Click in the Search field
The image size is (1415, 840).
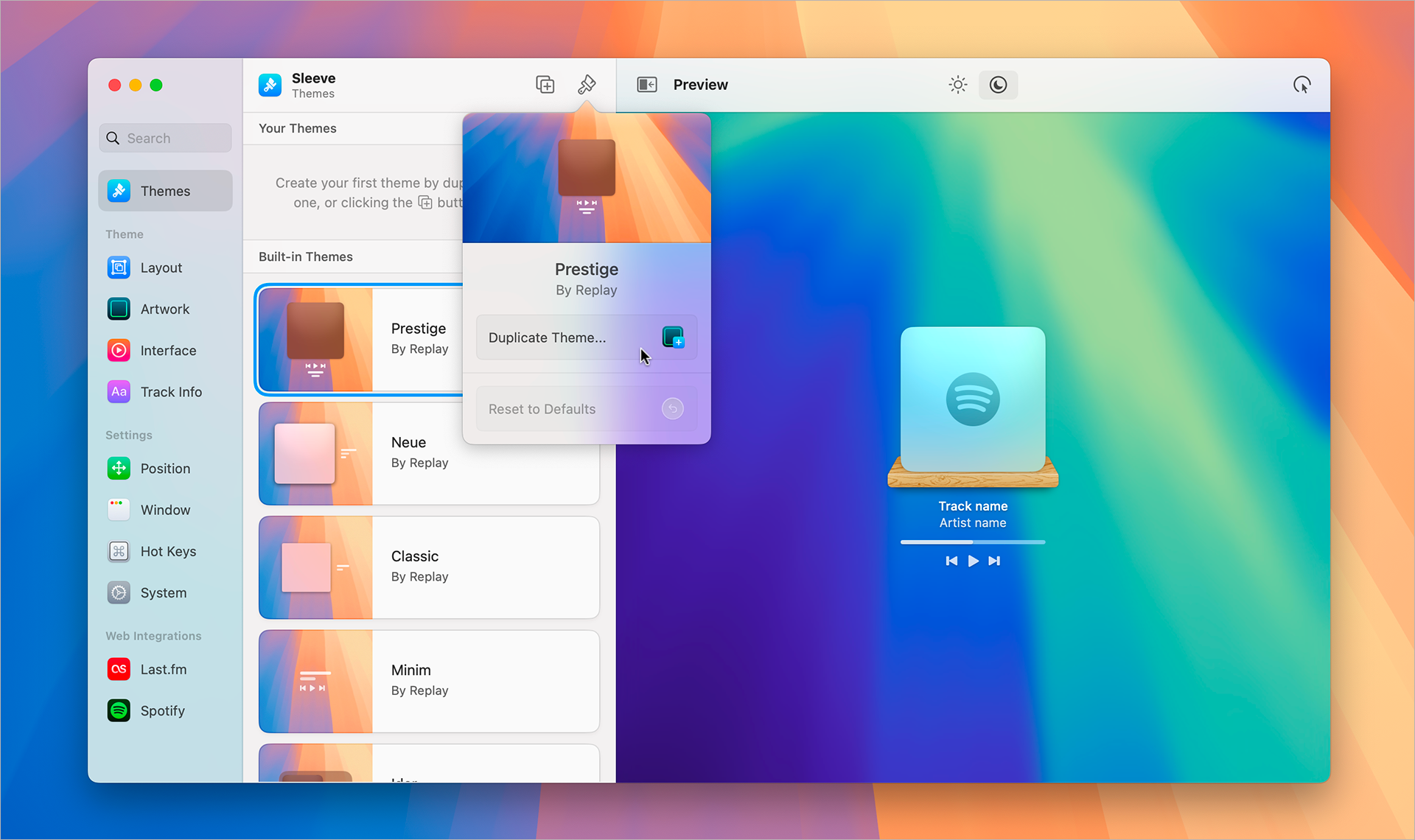pos(165,138)
